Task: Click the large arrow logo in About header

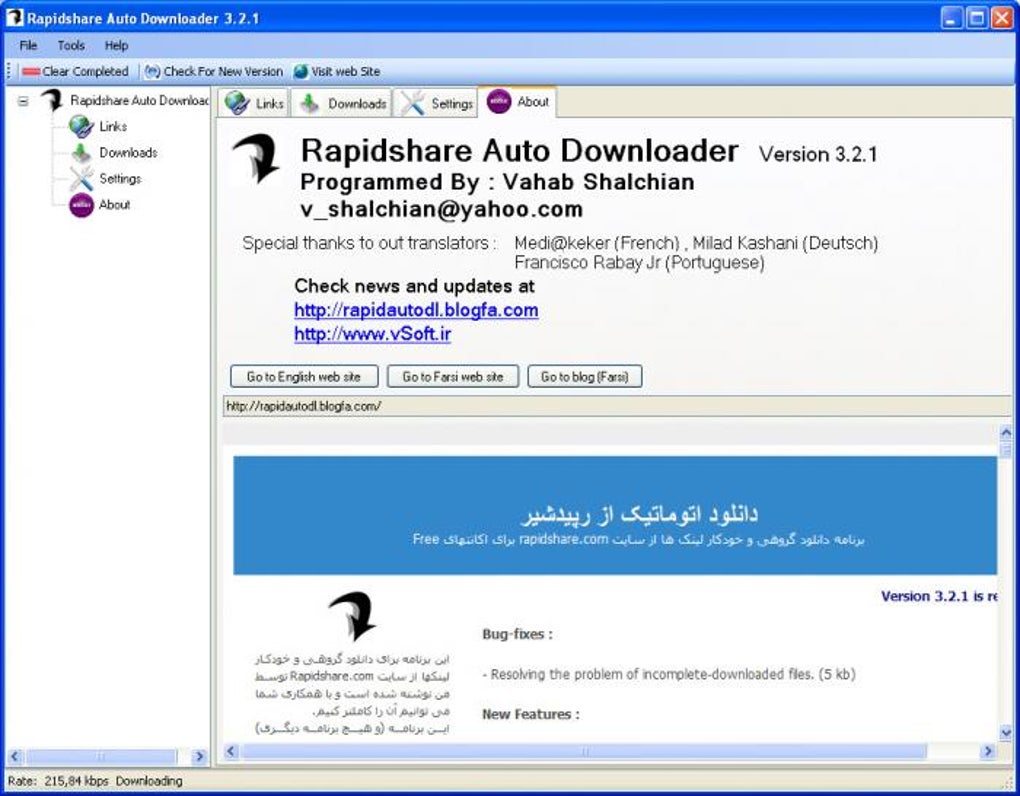Action: point(256,158)
